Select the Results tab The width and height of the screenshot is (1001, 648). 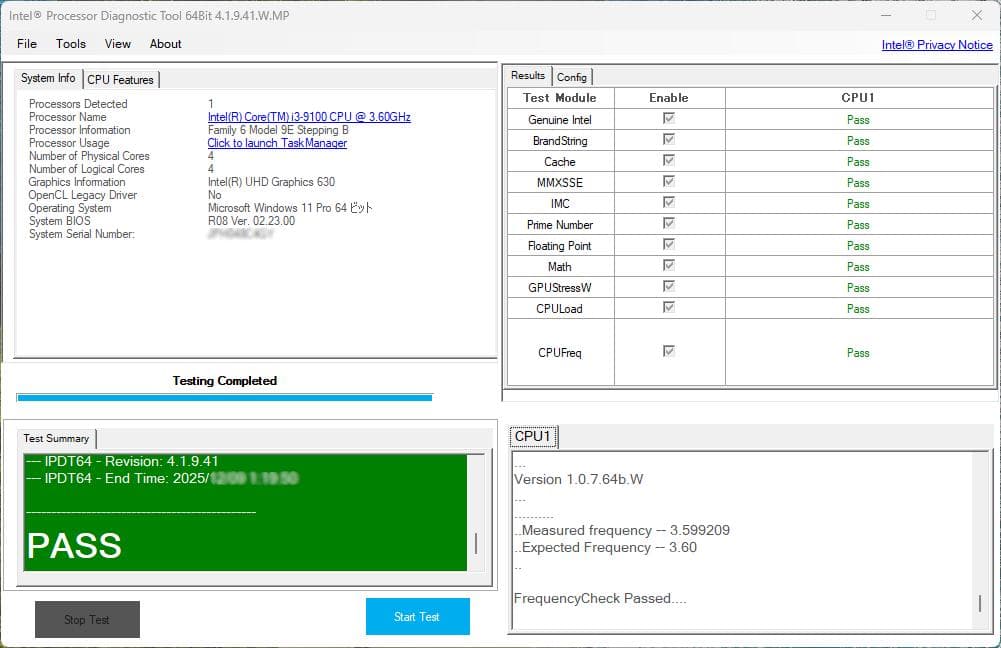pyautogui.click(x=527, y=74)
